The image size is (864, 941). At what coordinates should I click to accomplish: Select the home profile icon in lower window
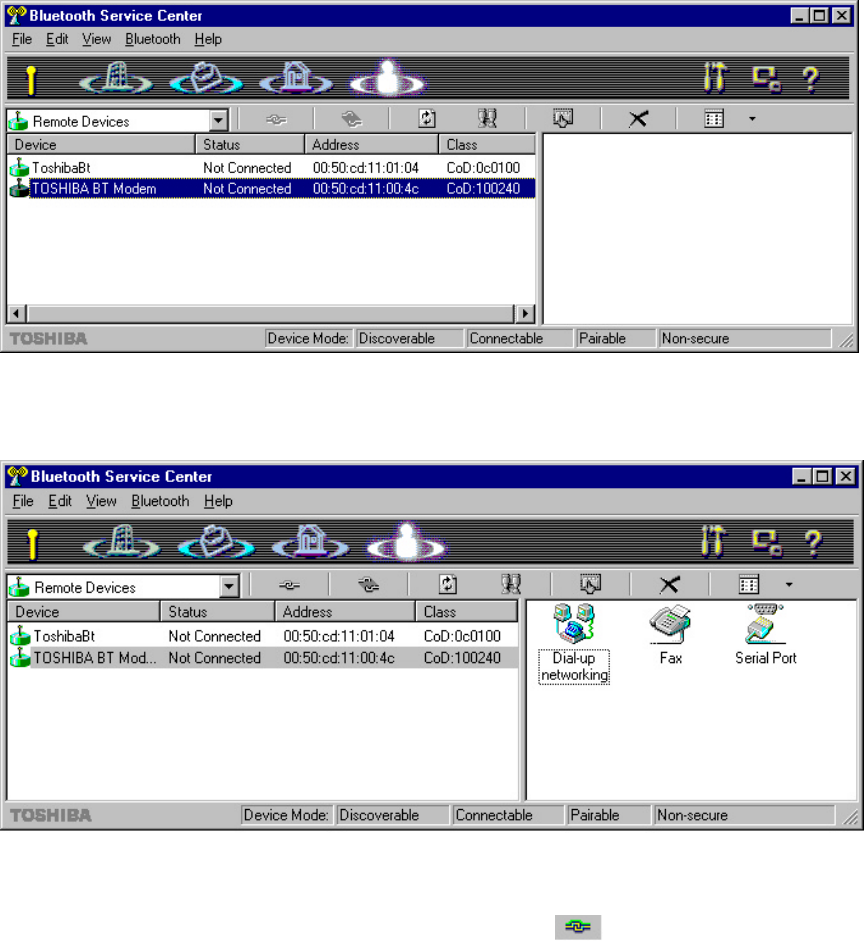[311, 543]
